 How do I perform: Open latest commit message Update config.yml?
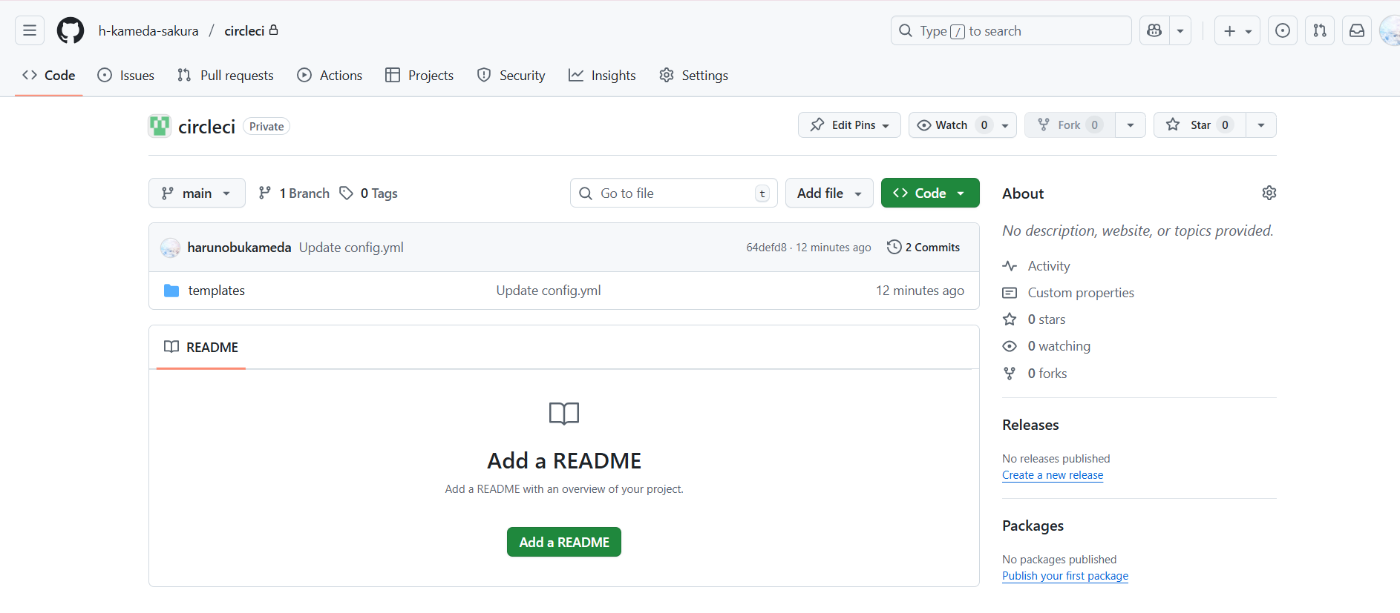click(351, 247)
